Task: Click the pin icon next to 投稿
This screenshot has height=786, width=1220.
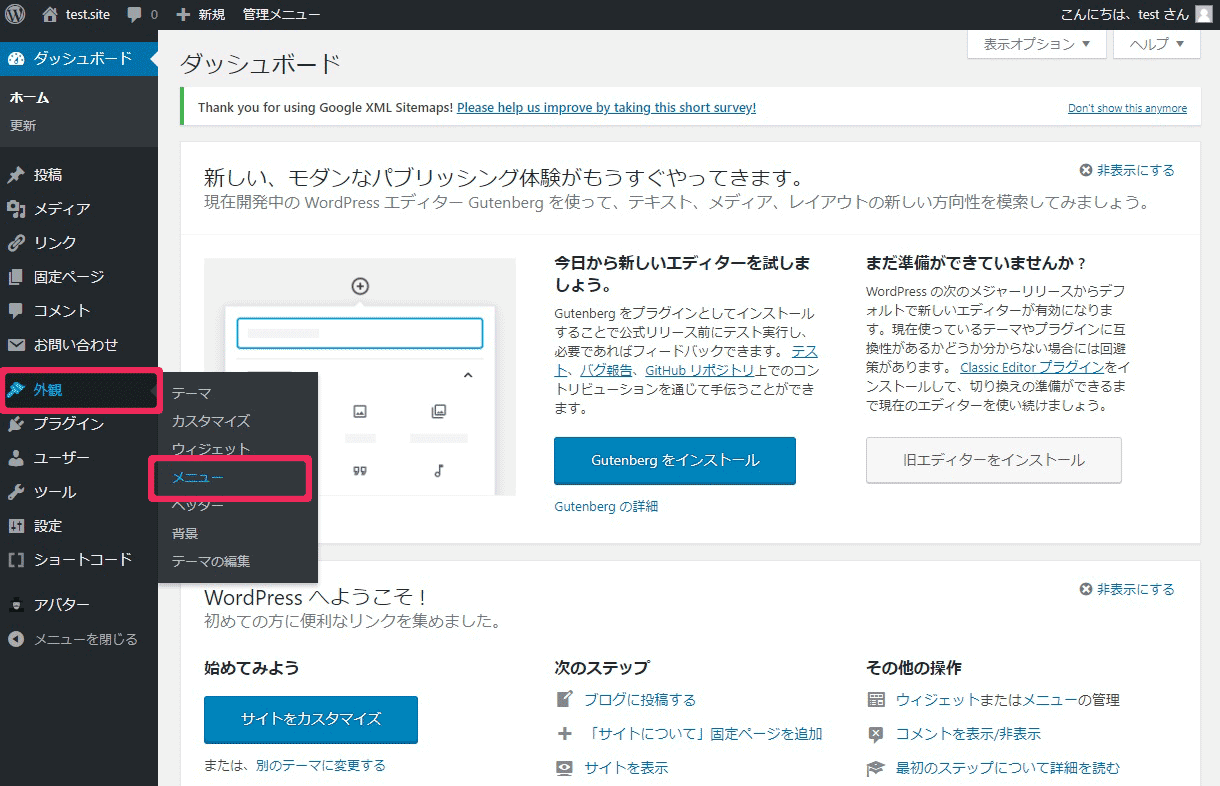Action: [16, 175]
